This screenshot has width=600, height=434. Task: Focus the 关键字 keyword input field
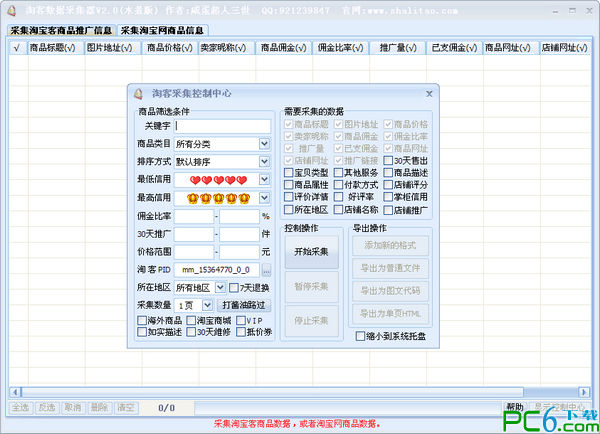222,126
